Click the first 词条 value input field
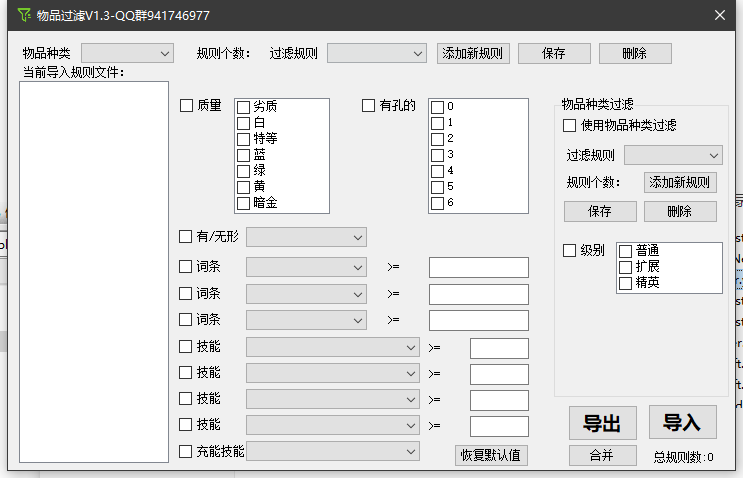The width and height of the screenshot is (743, 478). pyautogui.click(x=478, y=267)
